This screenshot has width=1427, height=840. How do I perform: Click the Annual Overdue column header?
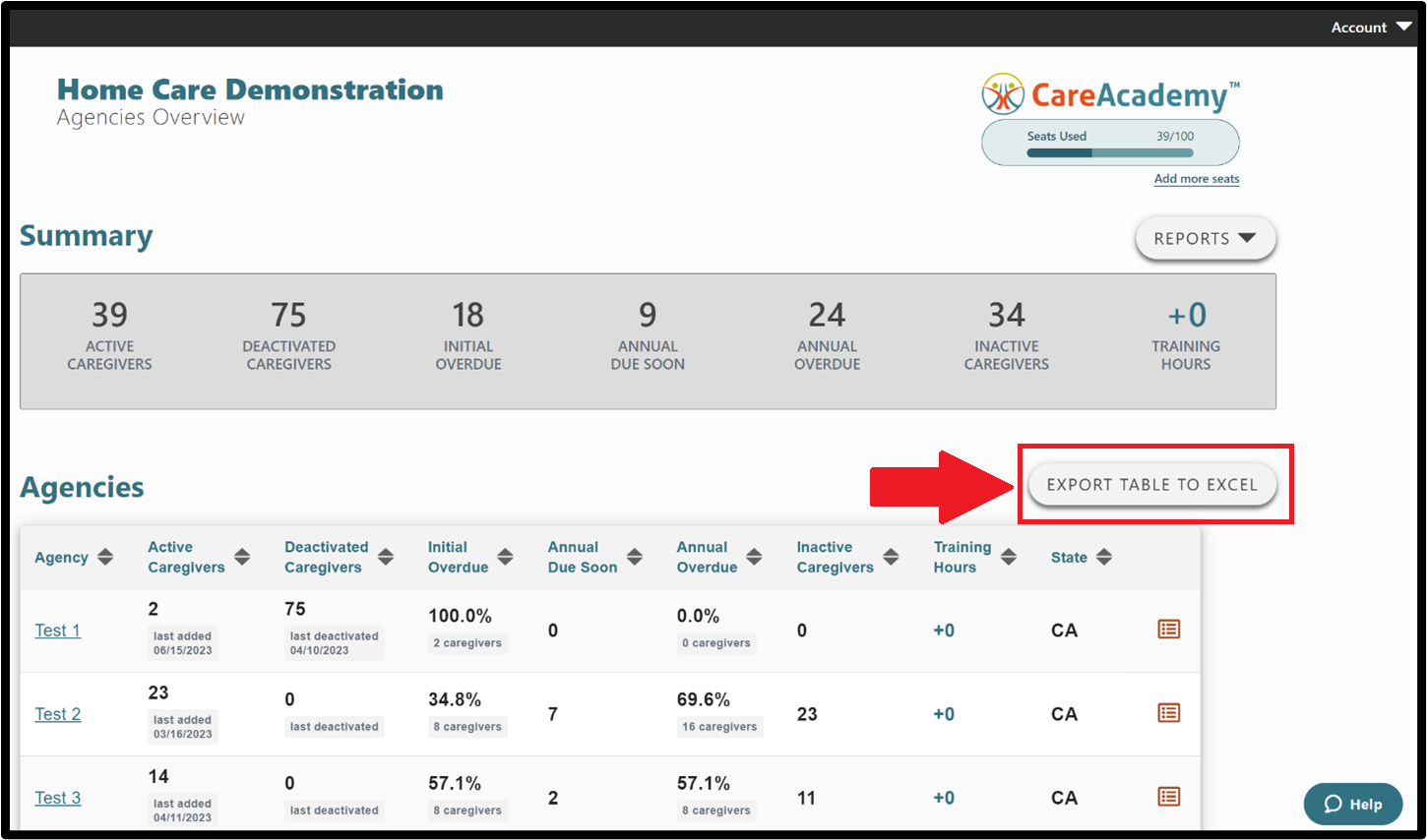pos(707,557)
